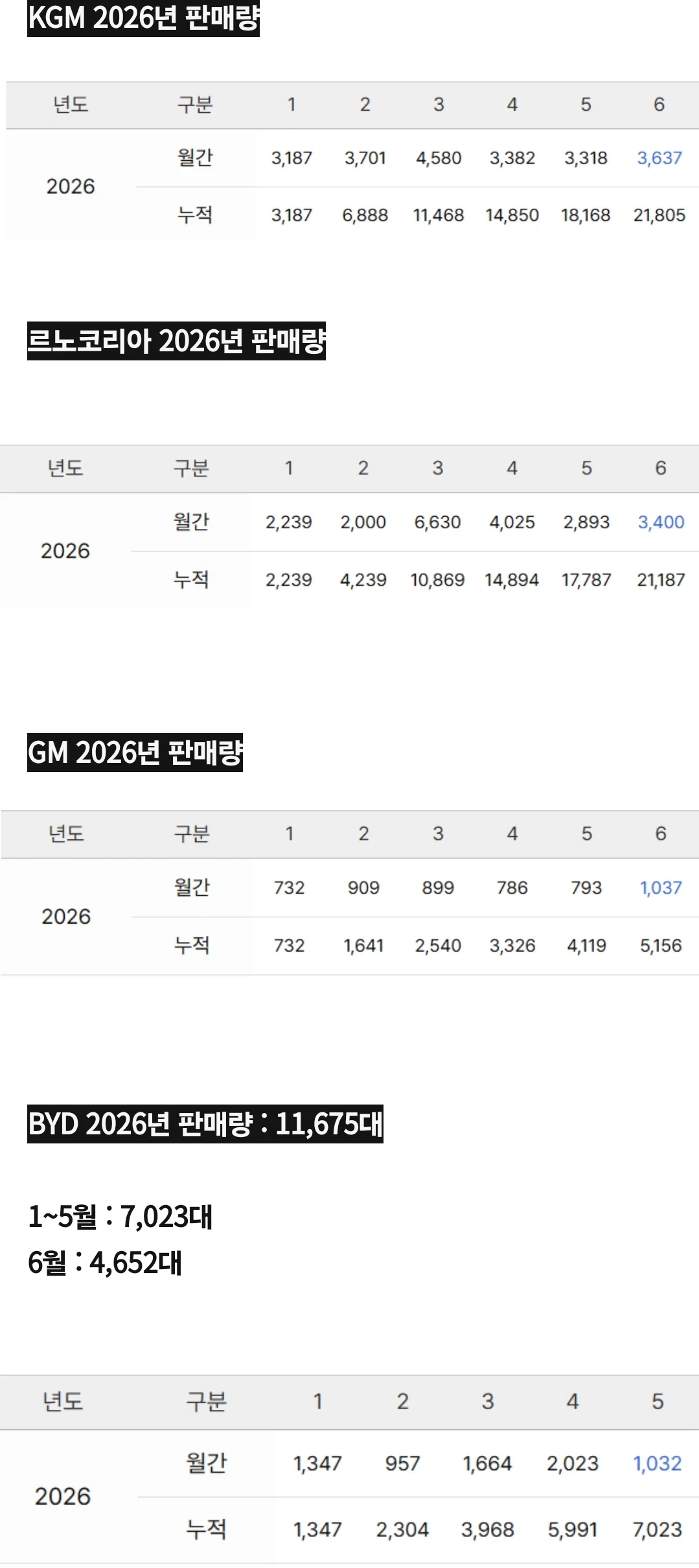Click GM February monthly value 909
Screen dimensions: 699x1568
pos(363,888)
